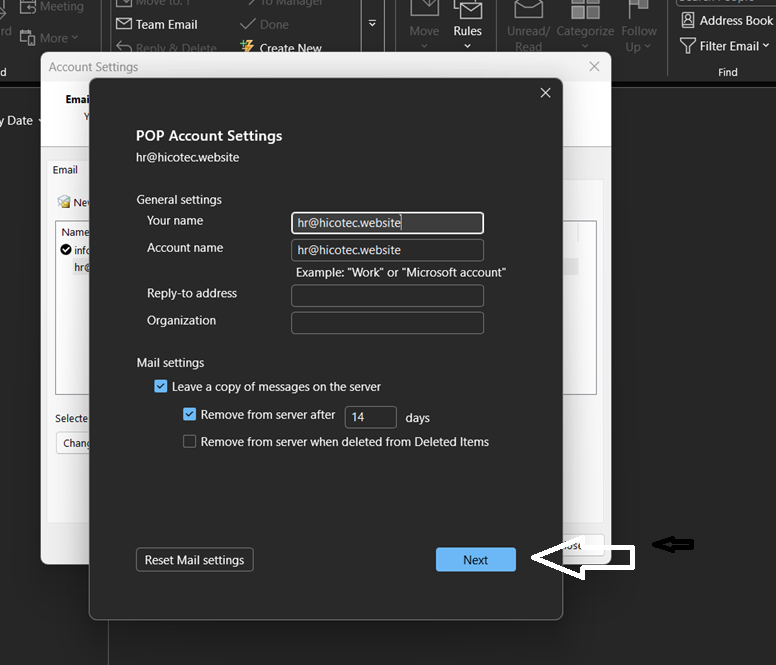Click the Next button
This screenshot has width=776, height=665.
[x=476, y=560]
